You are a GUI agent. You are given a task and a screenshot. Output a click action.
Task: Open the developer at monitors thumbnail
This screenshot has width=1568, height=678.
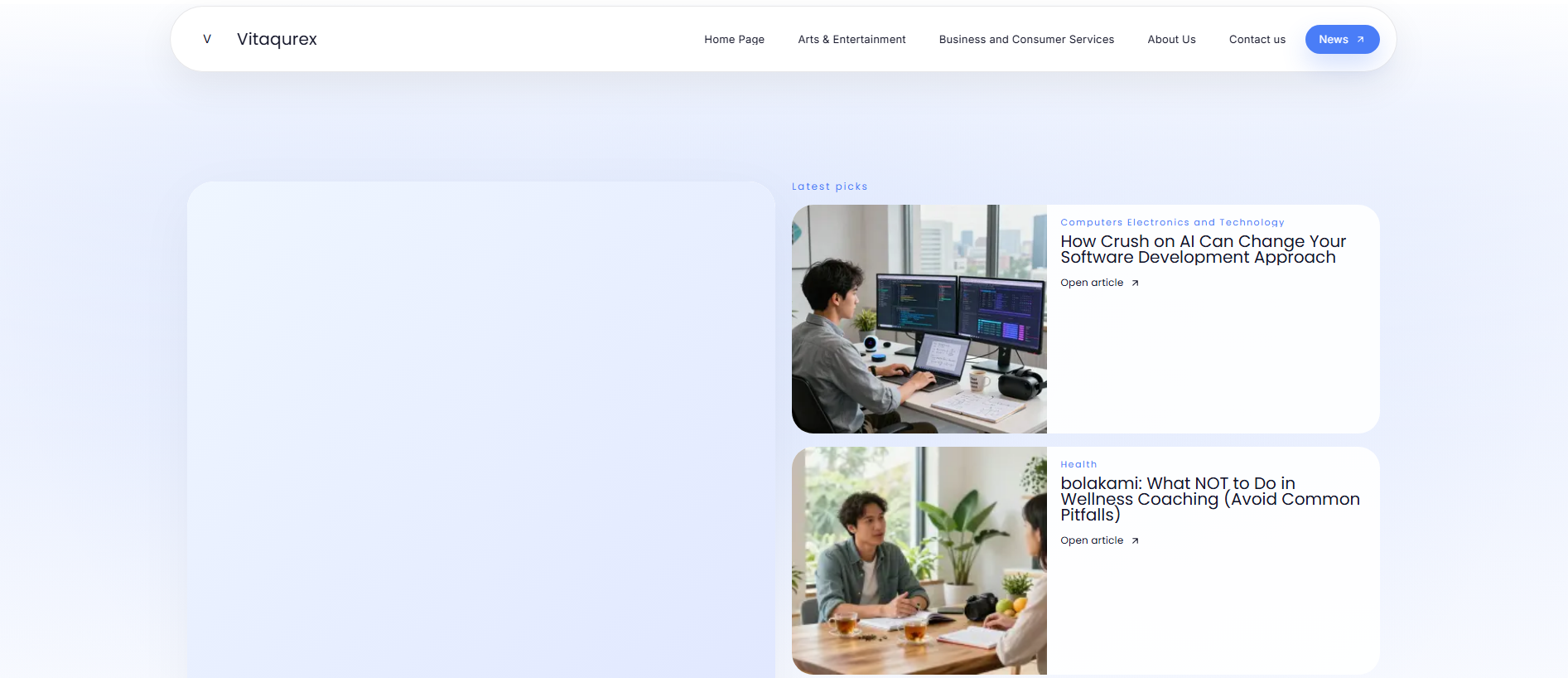pyautogui.click(x=919, y=319)
